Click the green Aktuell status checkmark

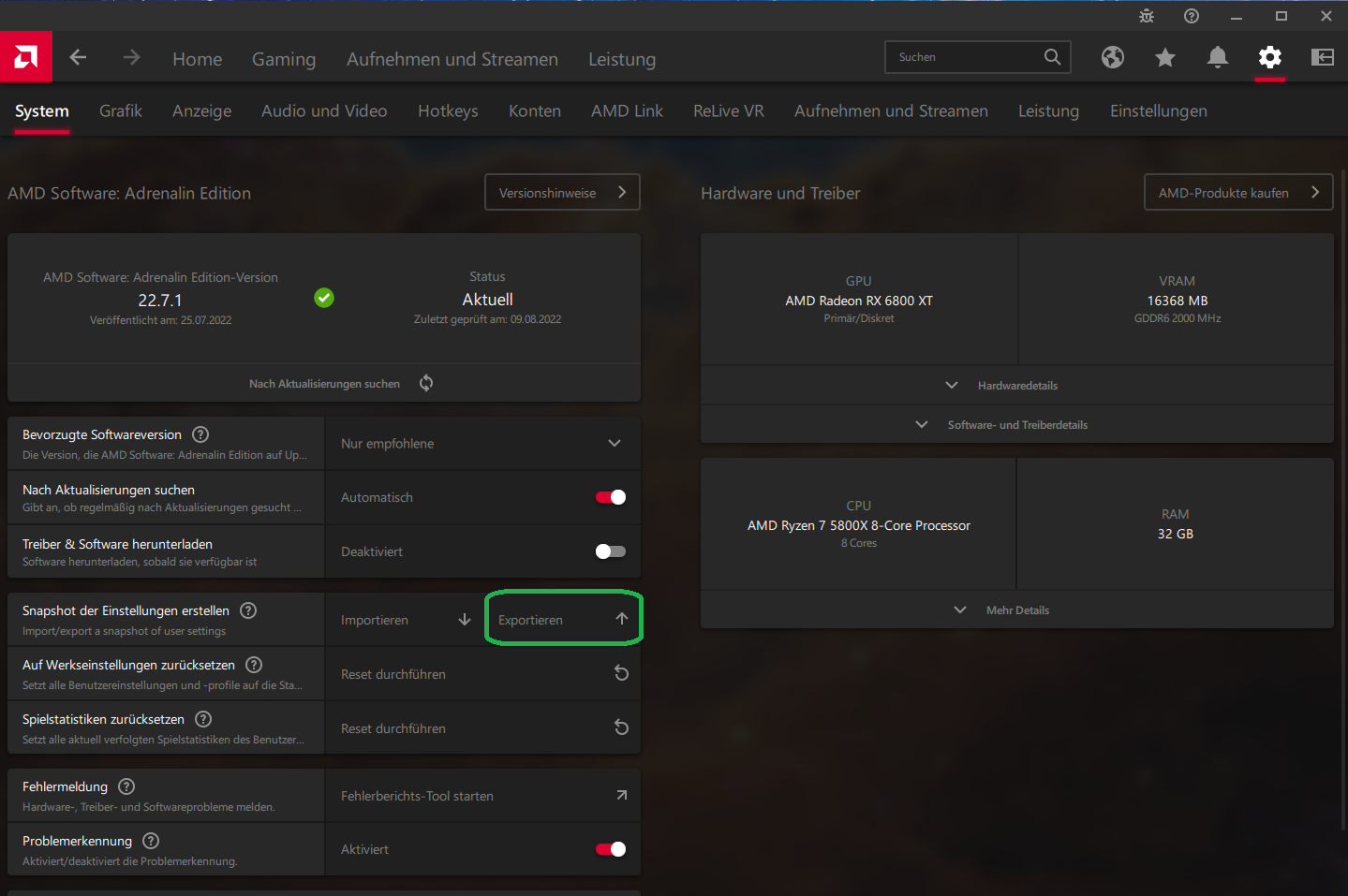[324, 298]
